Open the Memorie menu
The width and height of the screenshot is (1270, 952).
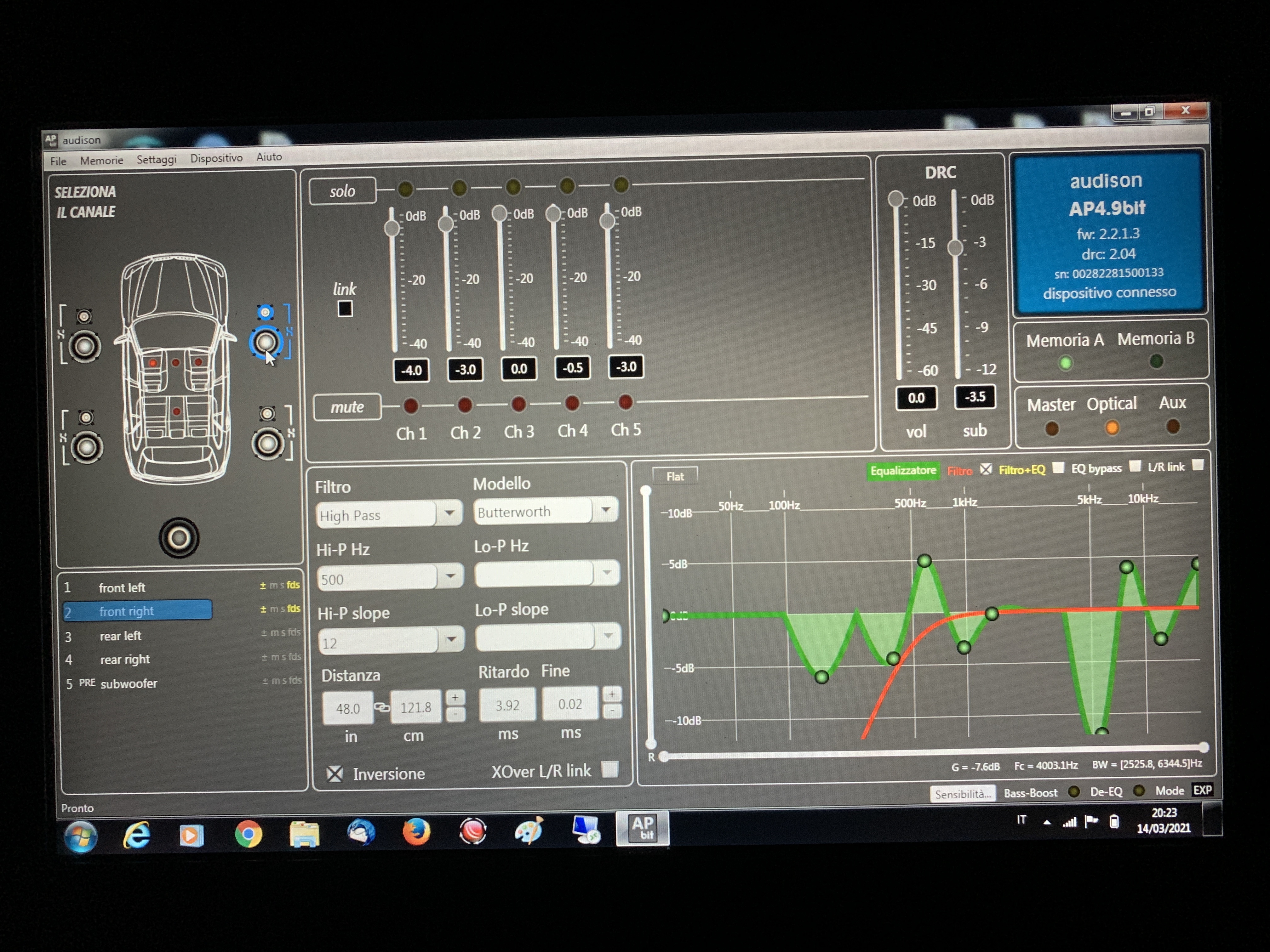pyautogui.click(x=101, y=160)
